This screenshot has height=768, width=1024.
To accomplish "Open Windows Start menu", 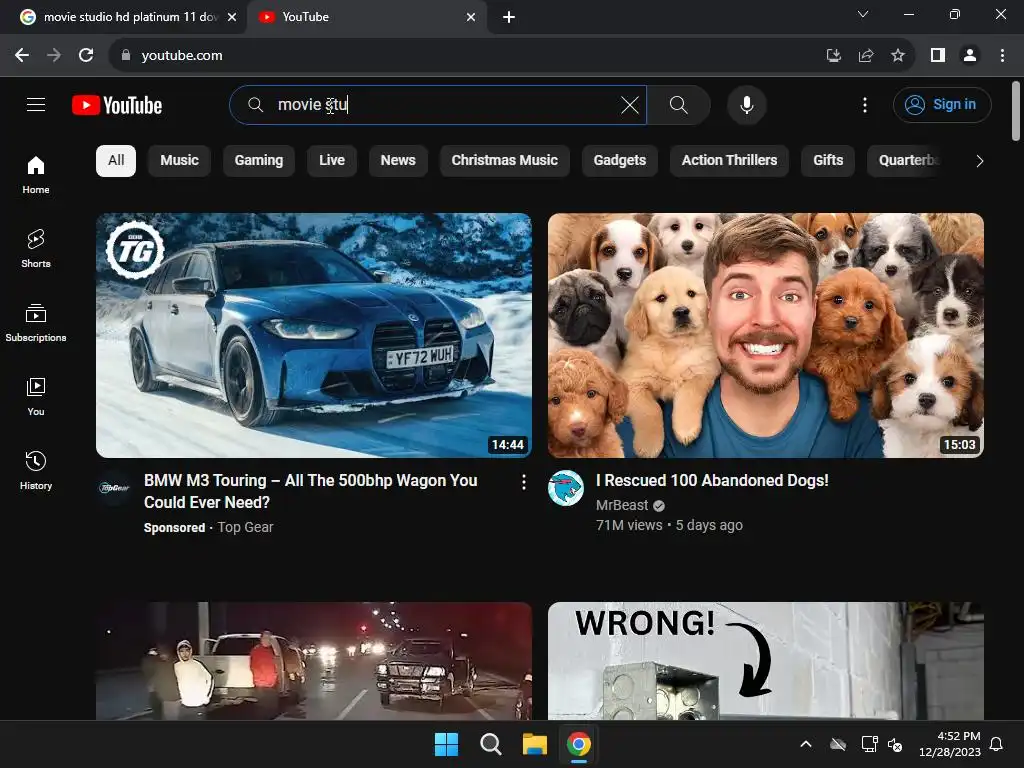I will tap(447, 744).
